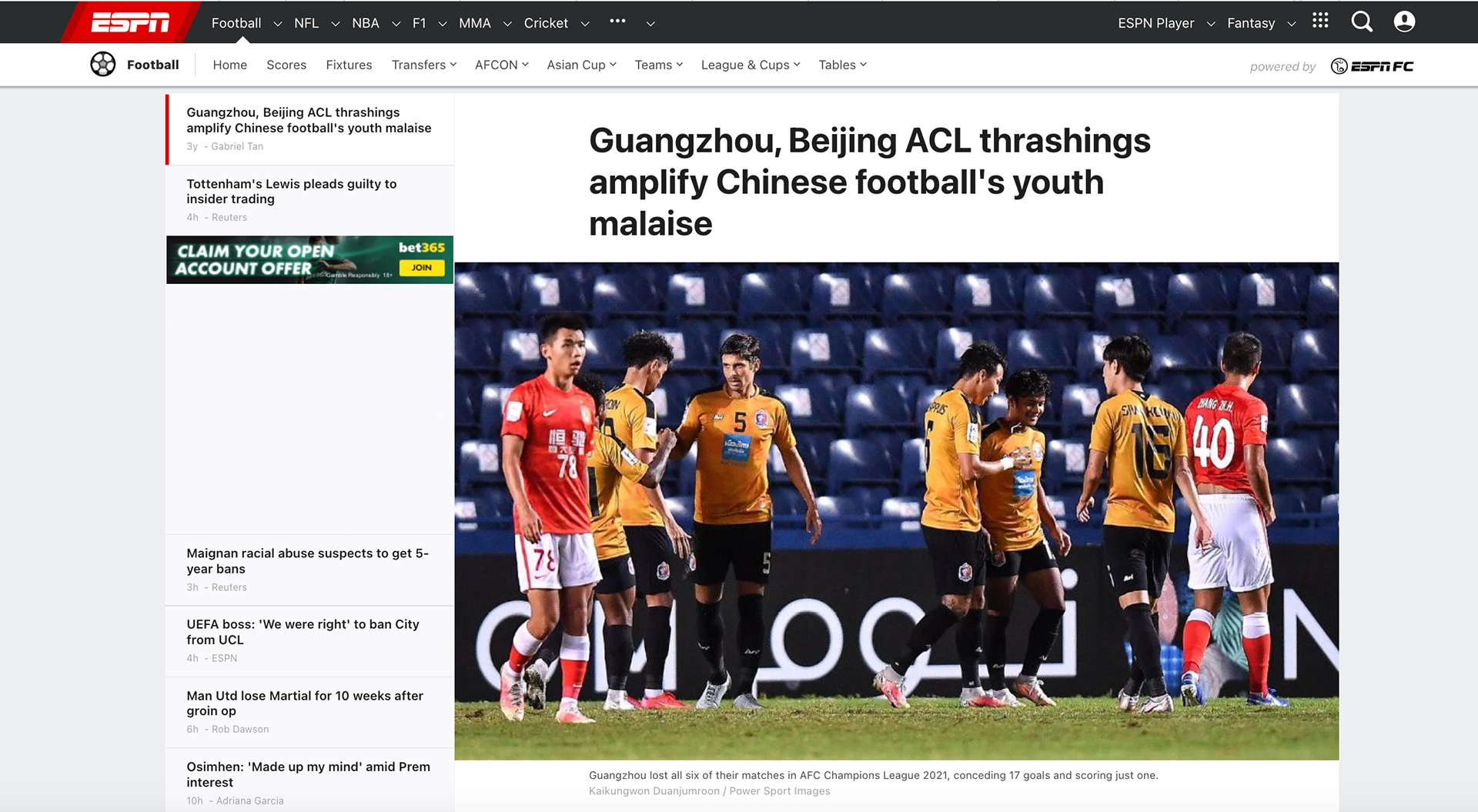Expand the ESPN Player menu
The height and width of the screenshot is (812, 1478).
click(1166, 23)
